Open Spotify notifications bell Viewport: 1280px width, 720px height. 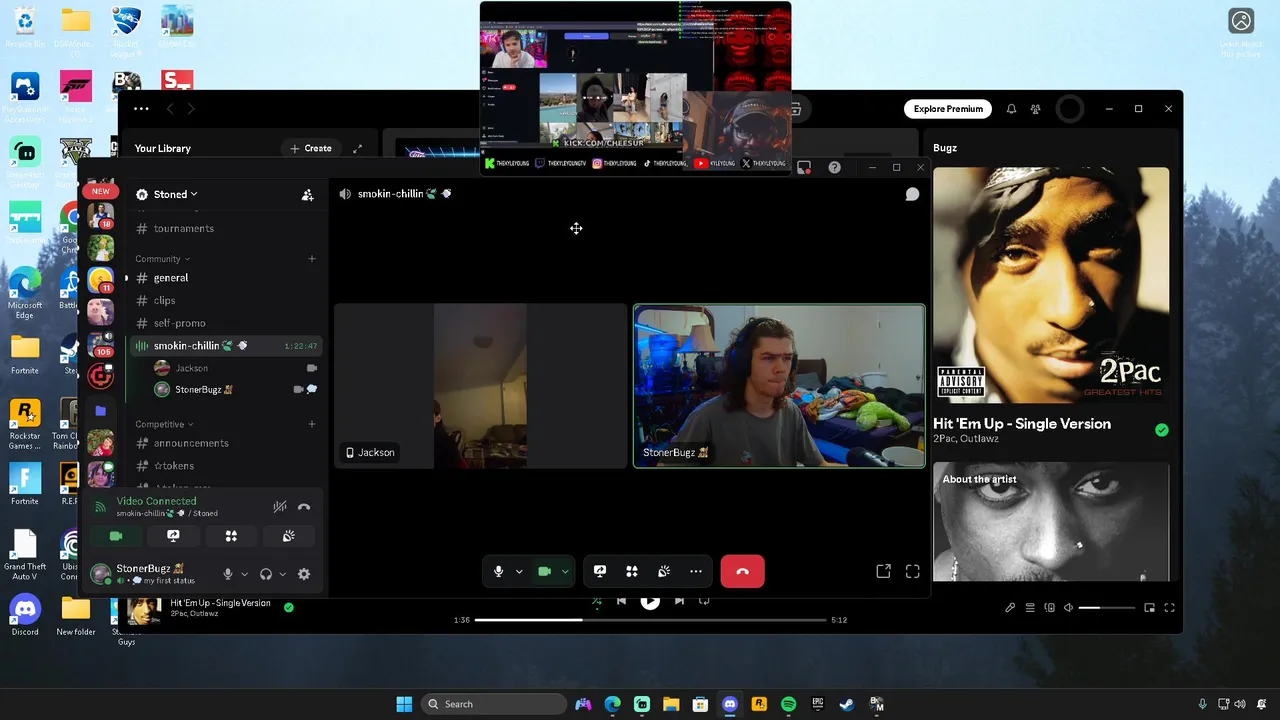point(1011,109)
